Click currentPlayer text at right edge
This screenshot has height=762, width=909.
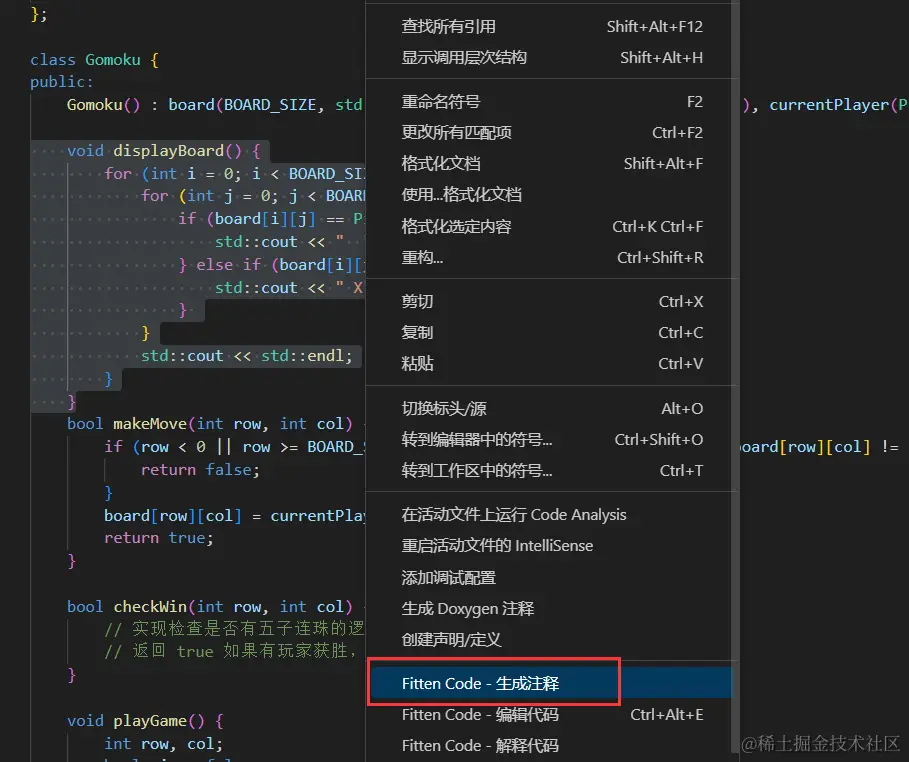pos(829,105)
